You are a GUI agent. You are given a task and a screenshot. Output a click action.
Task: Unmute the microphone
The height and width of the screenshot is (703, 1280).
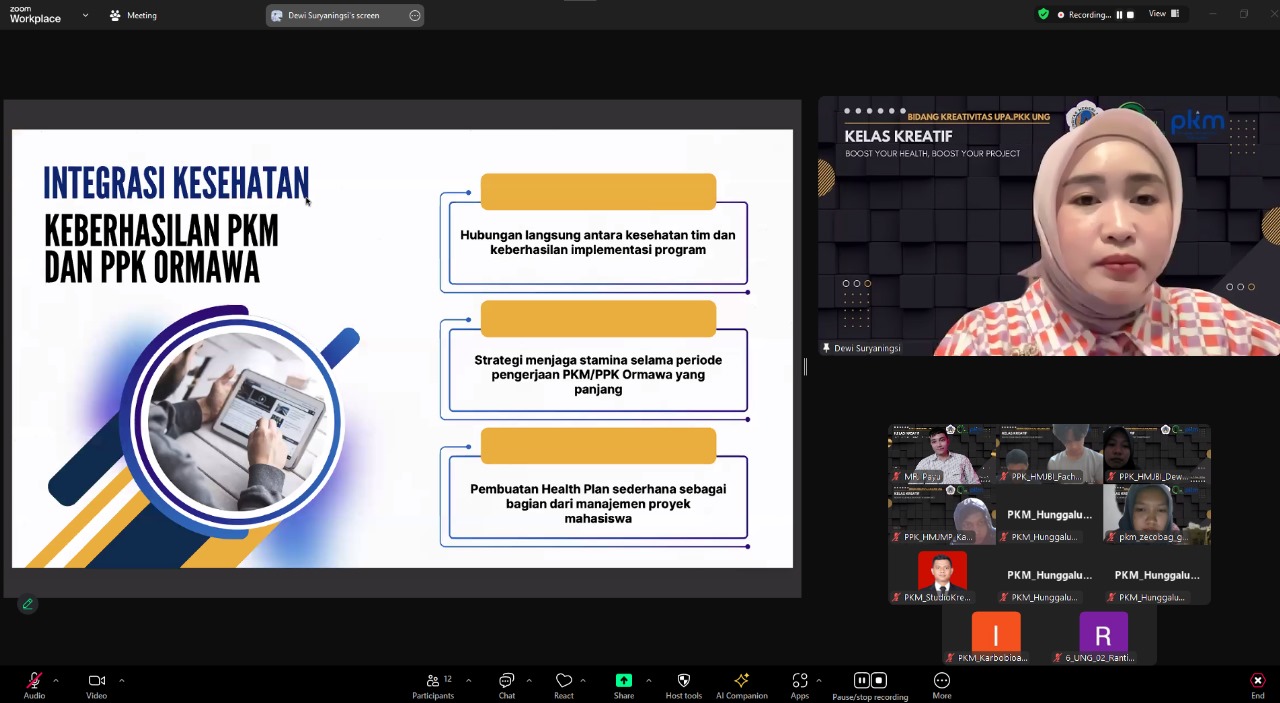[x=34, y=680]
